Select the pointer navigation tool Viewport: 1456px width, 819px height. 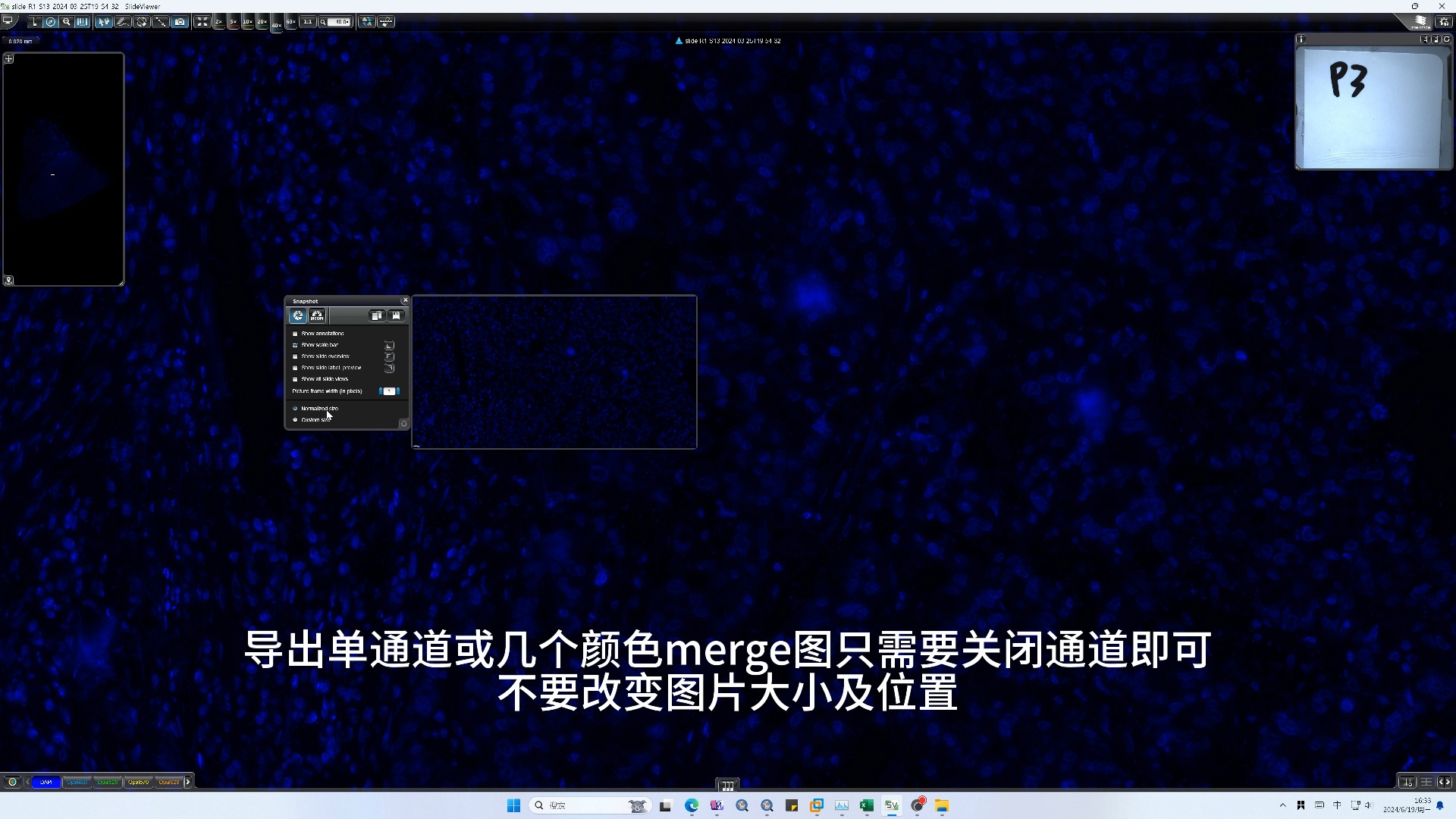click(x=104, y=21)
